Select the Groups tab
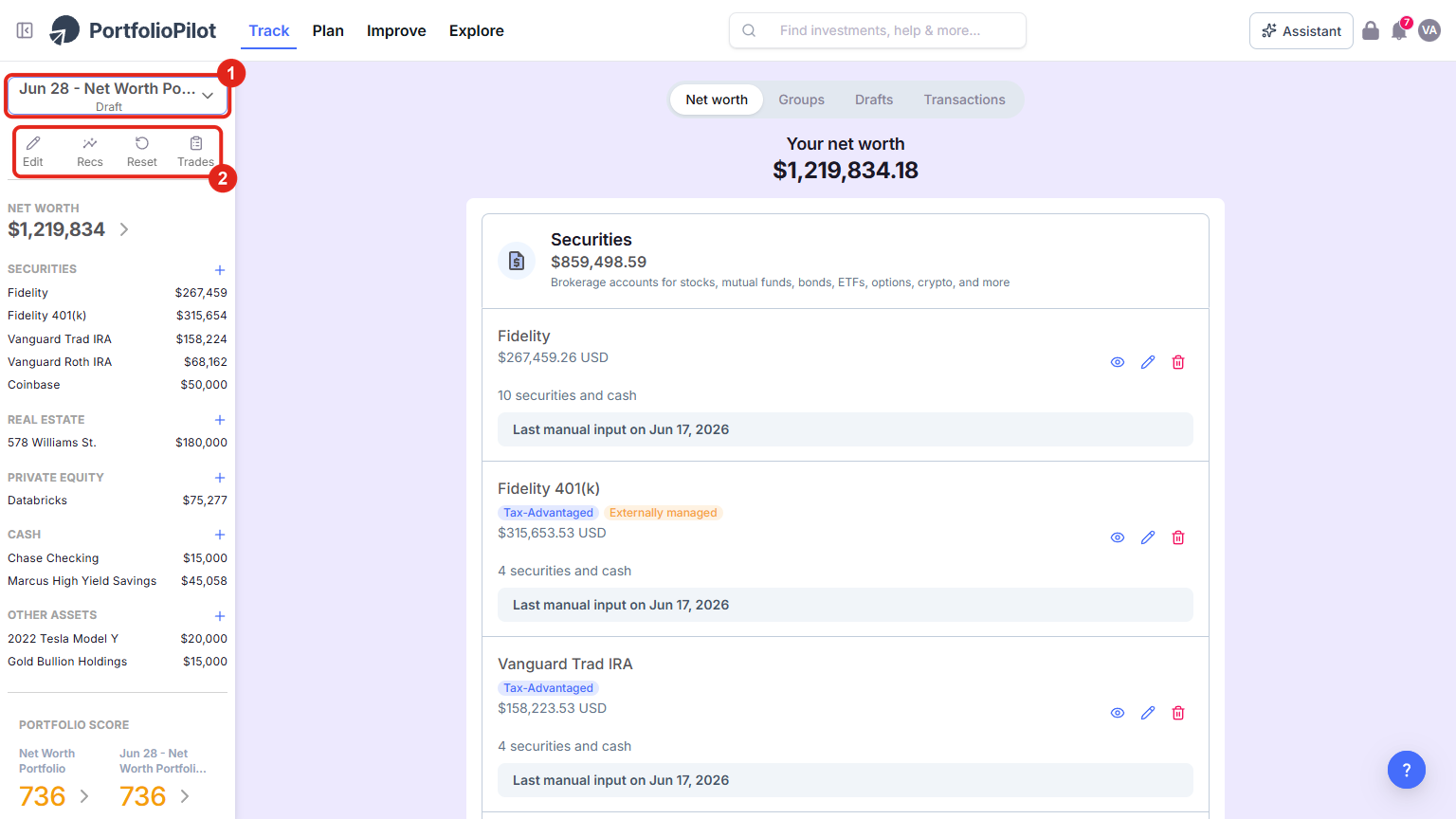Image resolution: width=1456 pixels, height=819 pixels. pos(802,100)
